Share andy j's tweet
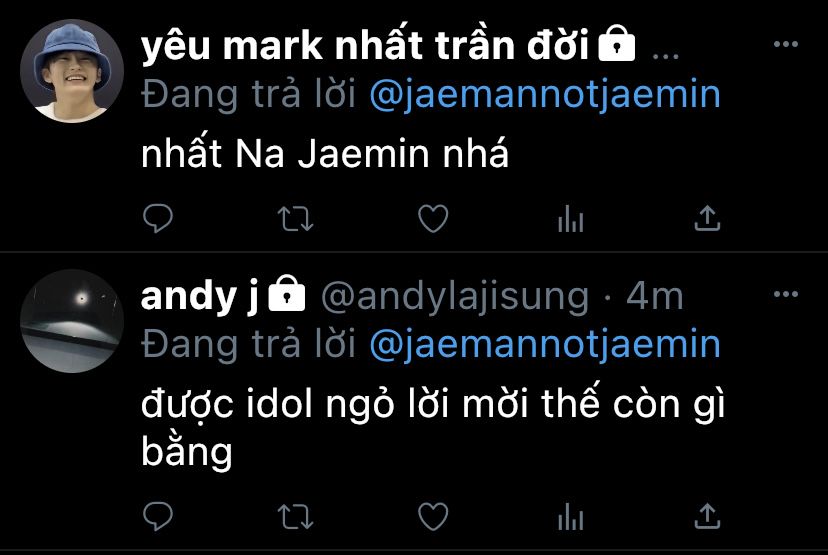 click(707, 516)
